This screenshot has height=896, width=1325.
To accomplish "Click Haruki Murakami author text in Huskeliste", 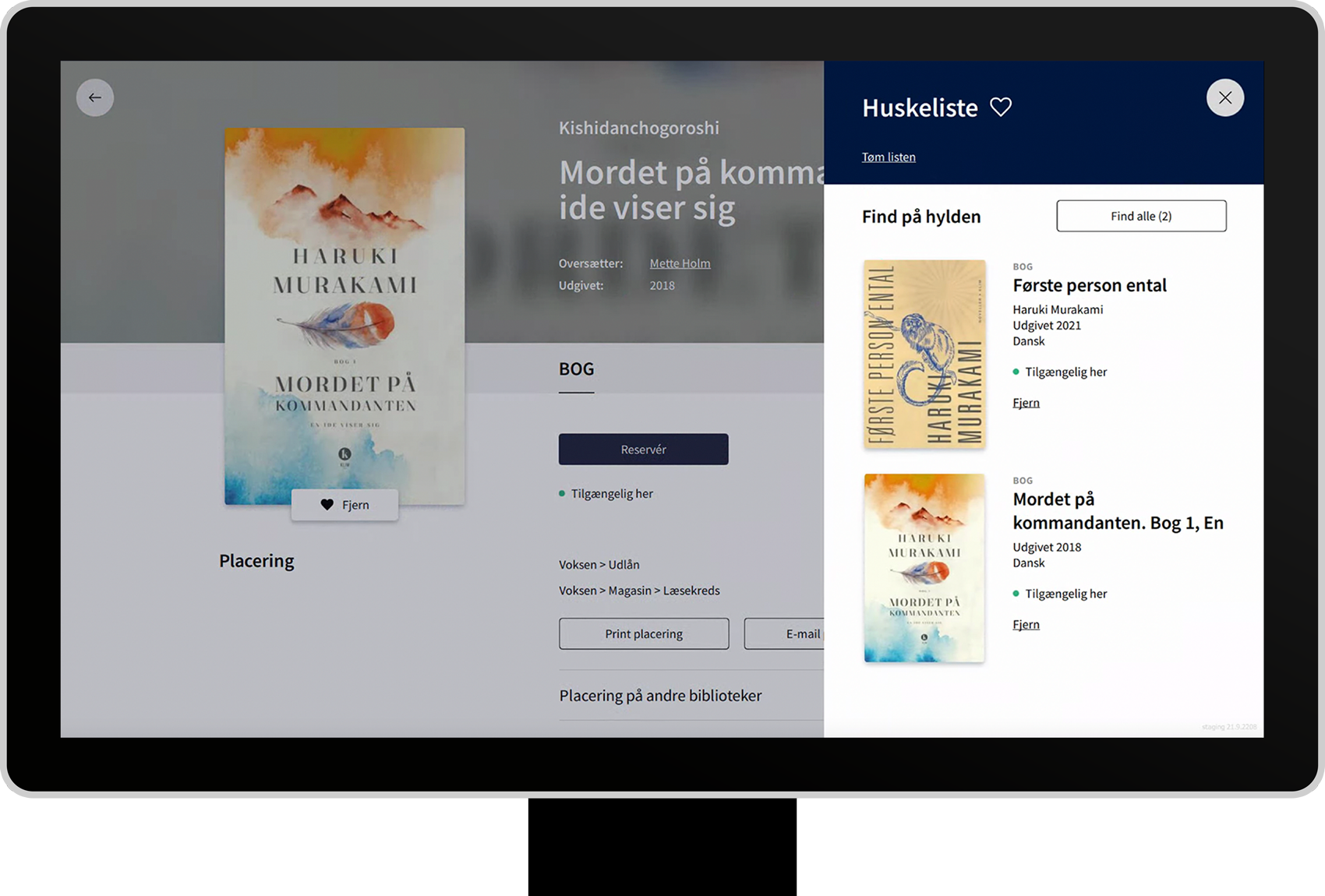I will (1058, 309).
